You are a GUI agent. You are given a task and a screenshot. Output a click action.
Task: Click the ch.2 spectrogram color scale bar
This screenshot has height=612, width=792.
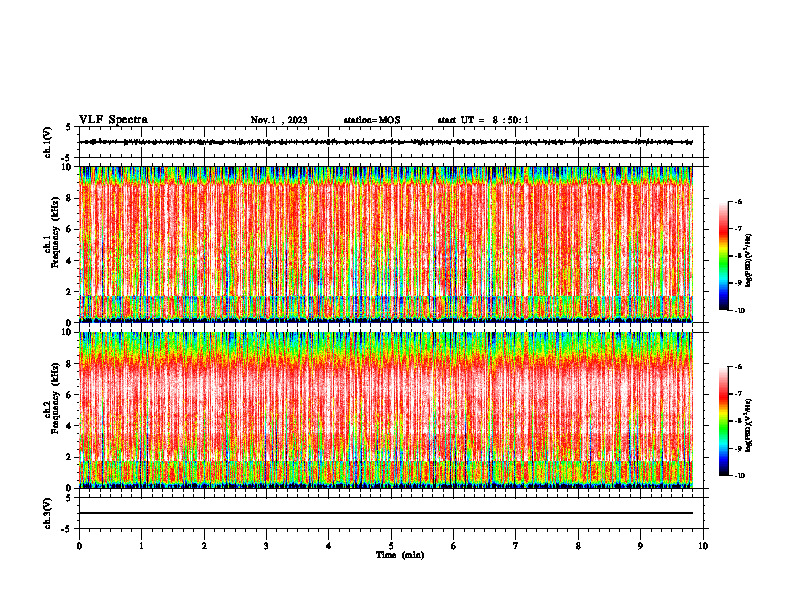pyautogui.click(x=723, y=421)
